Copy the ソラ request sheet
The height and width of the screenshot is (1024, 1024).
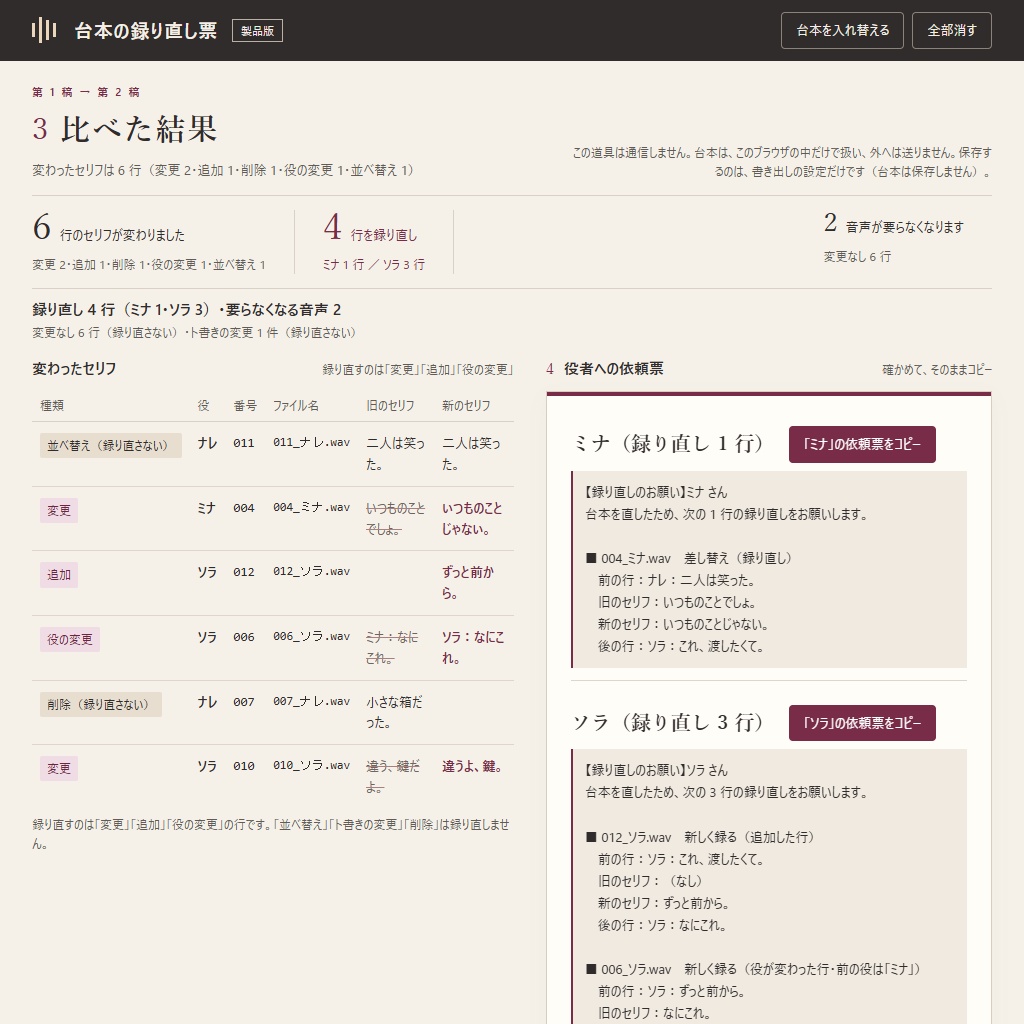click(x=862, y=723)
